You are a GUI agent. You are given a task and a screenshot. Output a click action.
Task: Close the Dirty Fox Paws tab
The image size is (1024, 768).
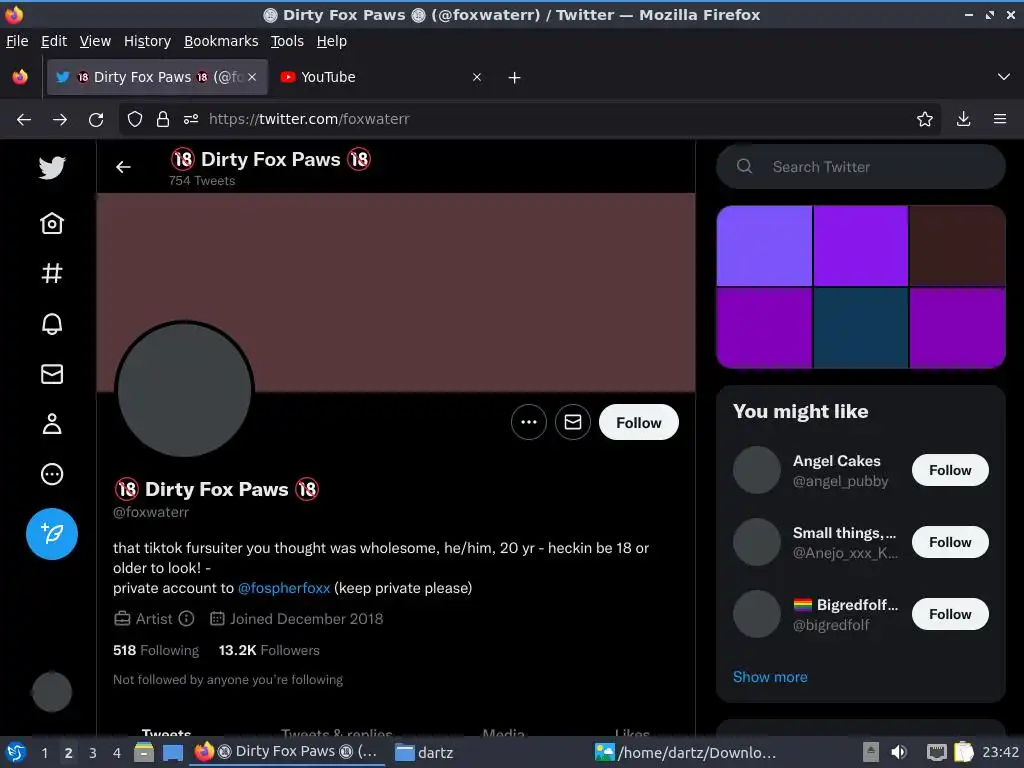tap(252, 77)
